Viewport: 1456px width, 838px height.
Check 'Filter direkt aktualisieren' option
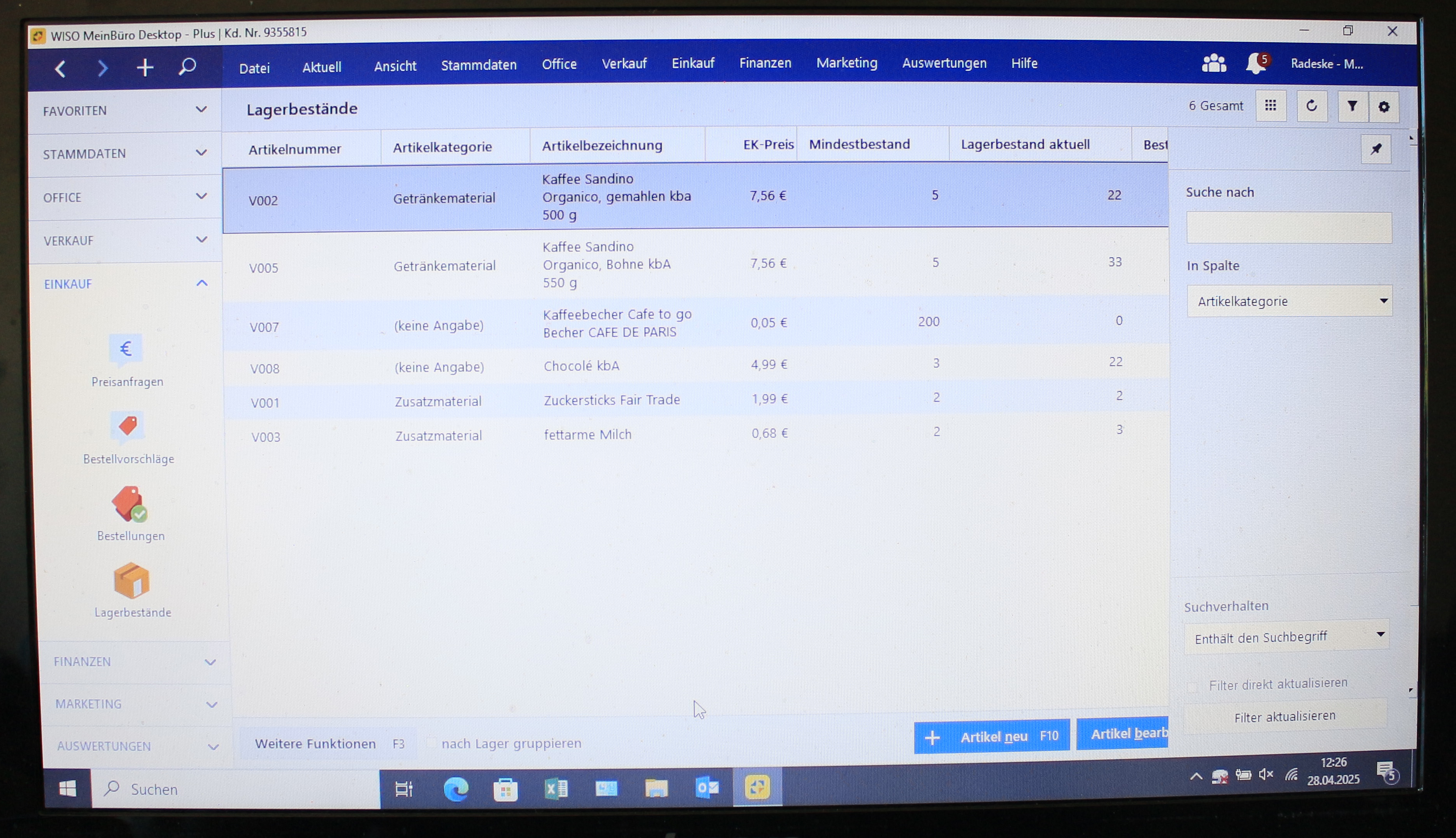pyautogui.click(x=1193, y=686)
